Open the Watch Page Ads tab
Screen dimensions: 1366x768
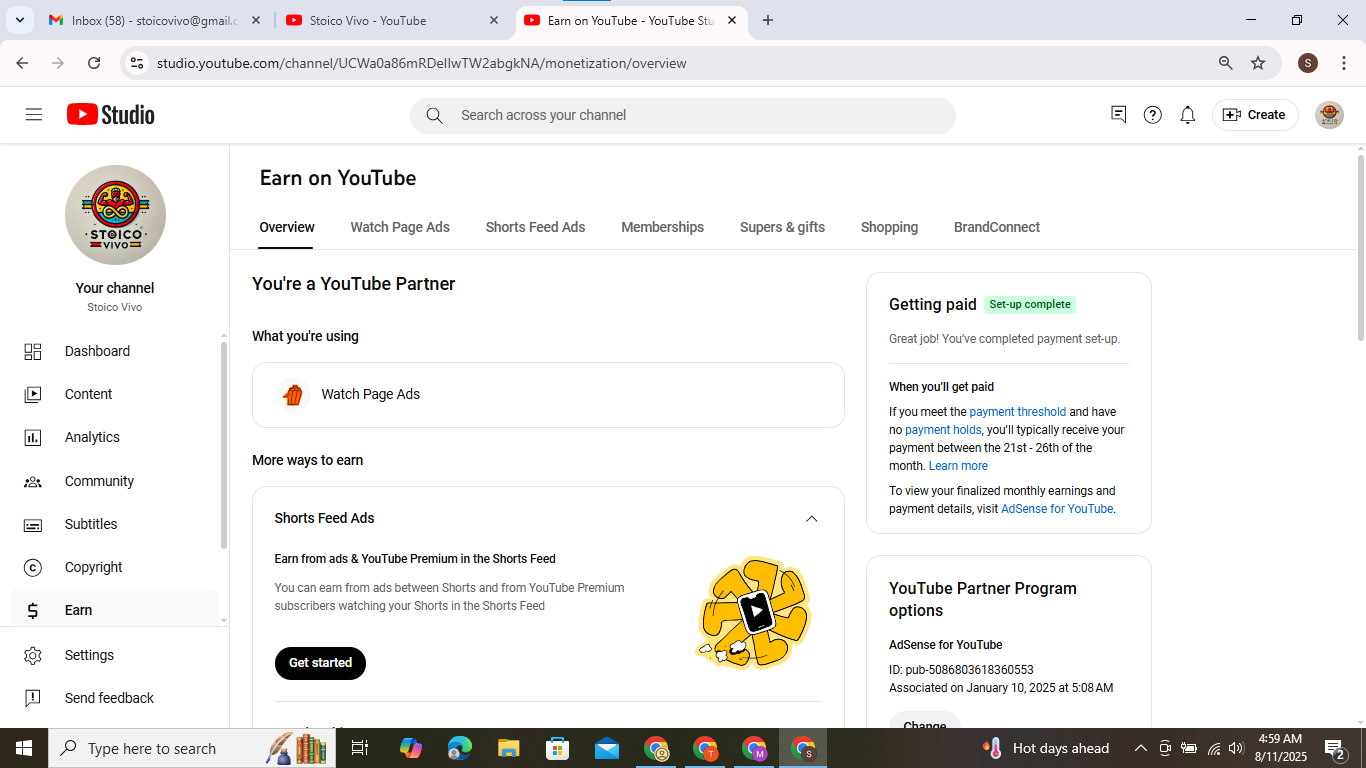pyautogui.click(x=400, y=227)
